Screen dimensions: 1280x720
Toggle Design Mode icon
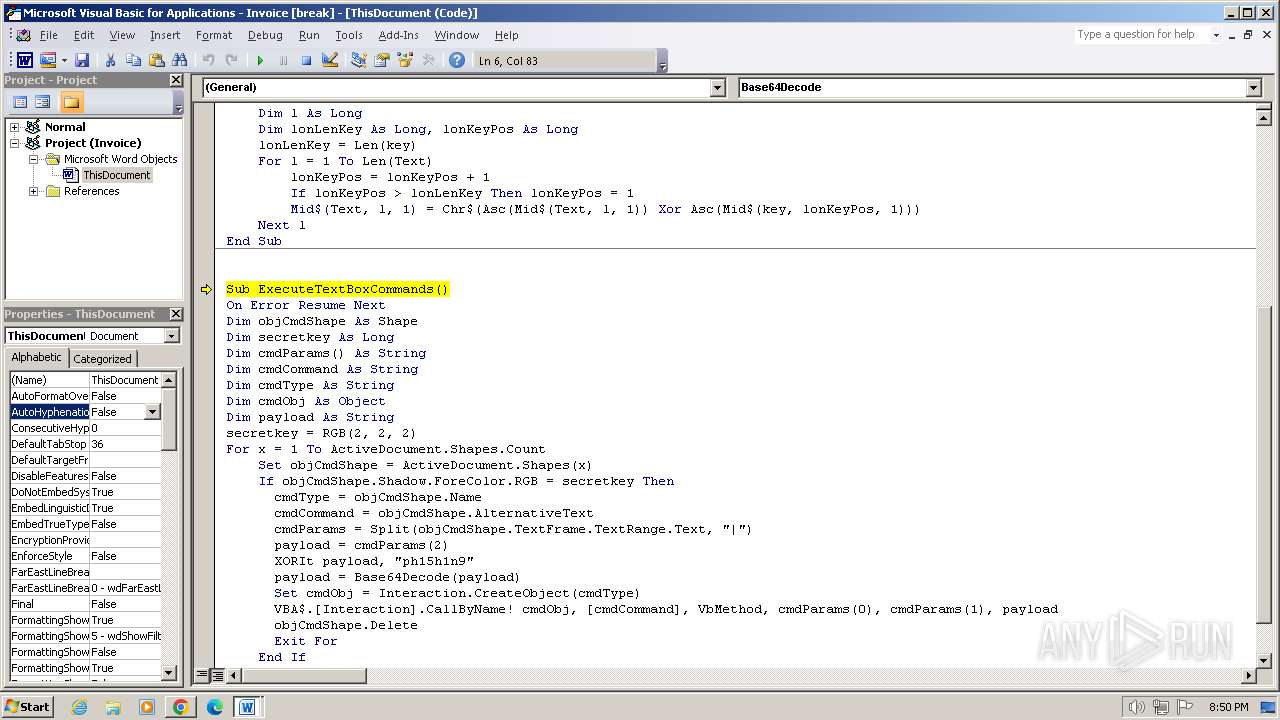[330, 61]
